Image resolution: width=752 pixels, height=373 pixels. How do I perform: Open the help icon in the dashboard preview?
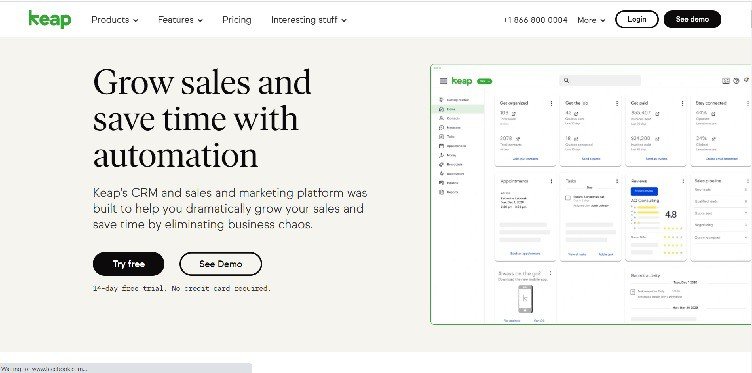pyautogui.click(x=736, y=81)
